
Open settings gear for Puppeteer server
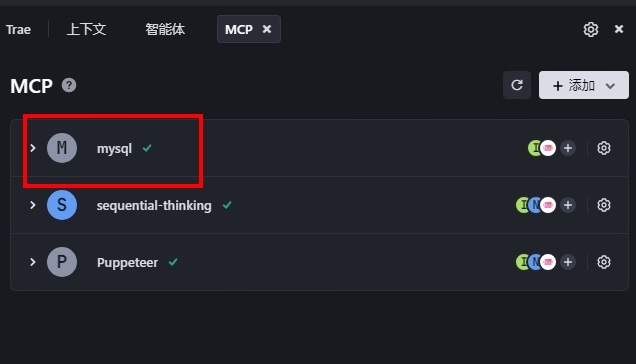point(604,262)
